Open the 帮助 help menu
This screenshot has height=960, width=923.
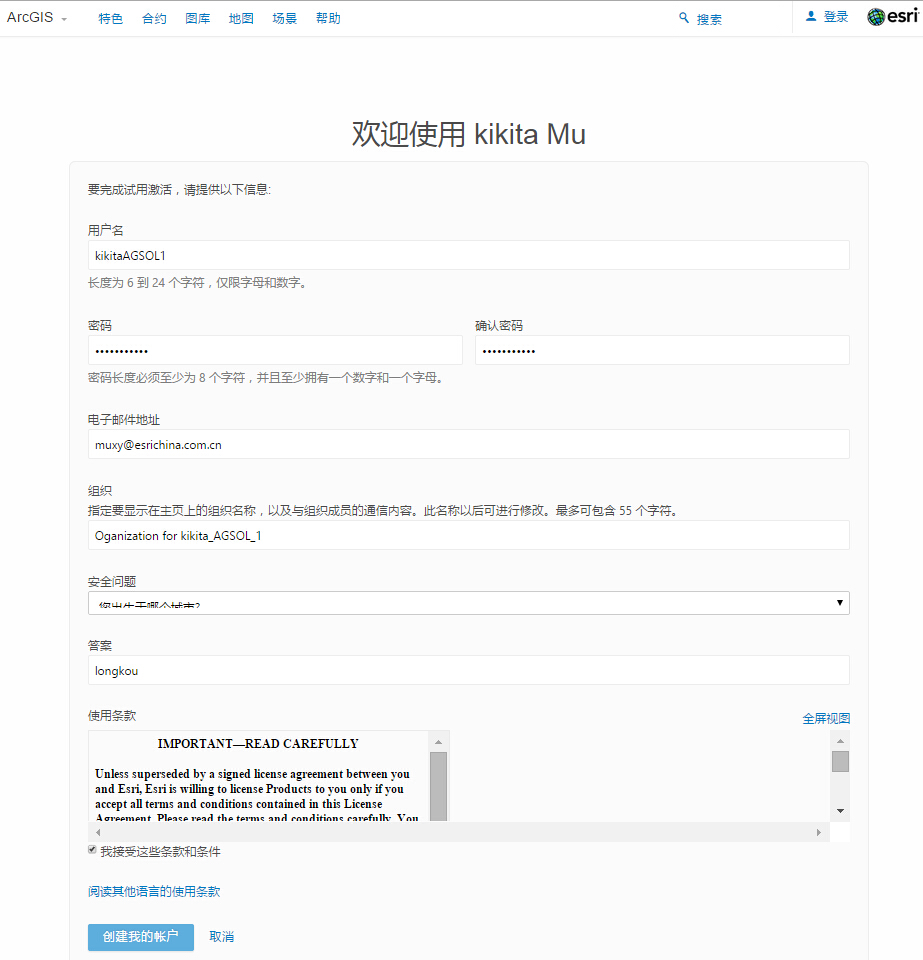(x=328, y=18)
